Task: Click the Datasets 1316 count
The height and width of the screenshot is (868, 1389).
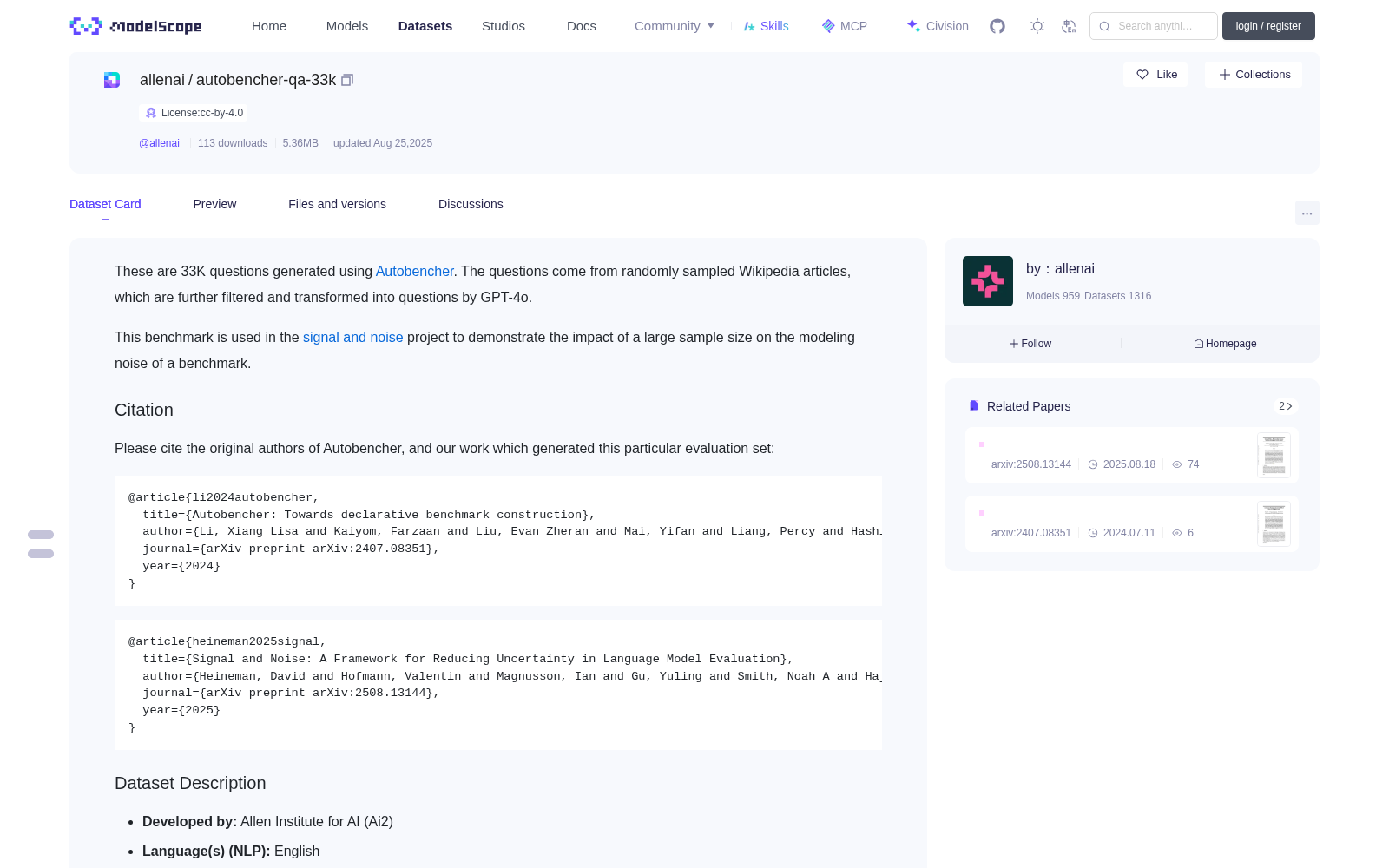Action: tap(1118, 296)
